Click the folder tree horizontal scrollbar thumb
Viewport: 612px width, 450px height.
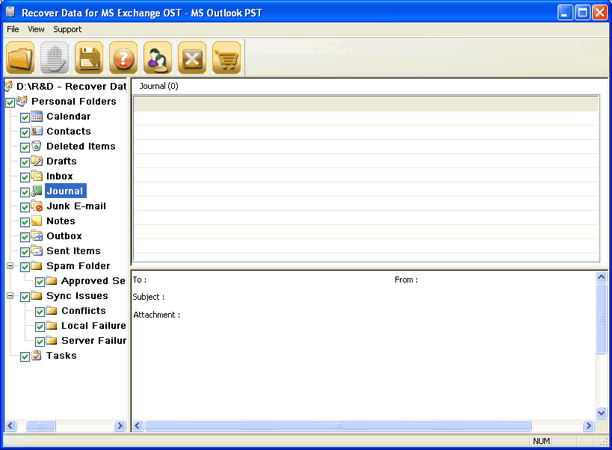(x=41, y=425)
